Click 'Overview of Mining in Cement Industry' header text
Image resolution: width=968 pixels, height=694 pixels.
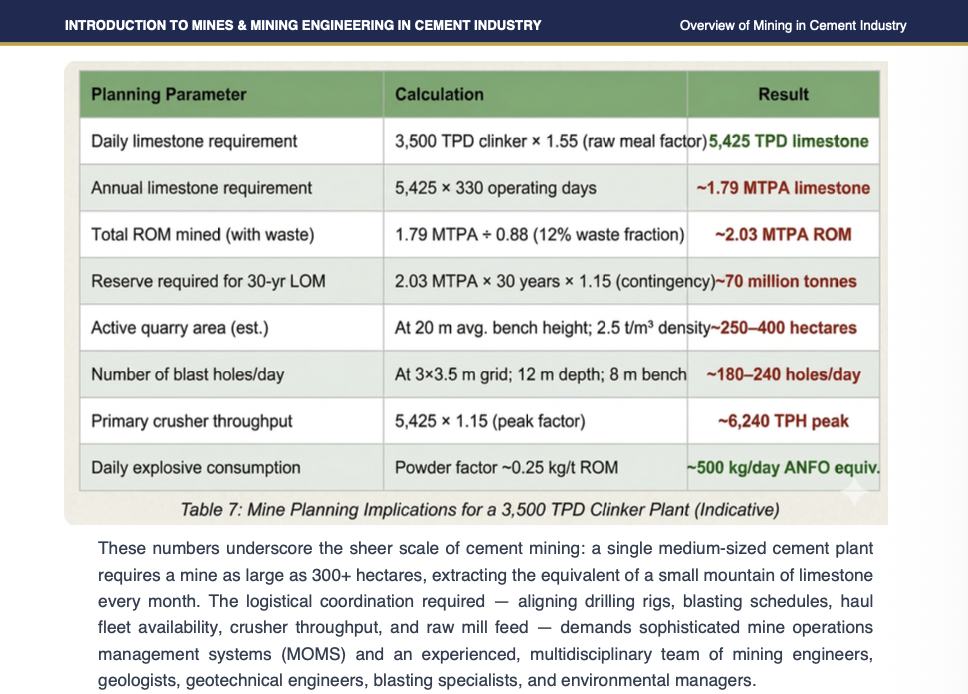(x=793, y=25)
